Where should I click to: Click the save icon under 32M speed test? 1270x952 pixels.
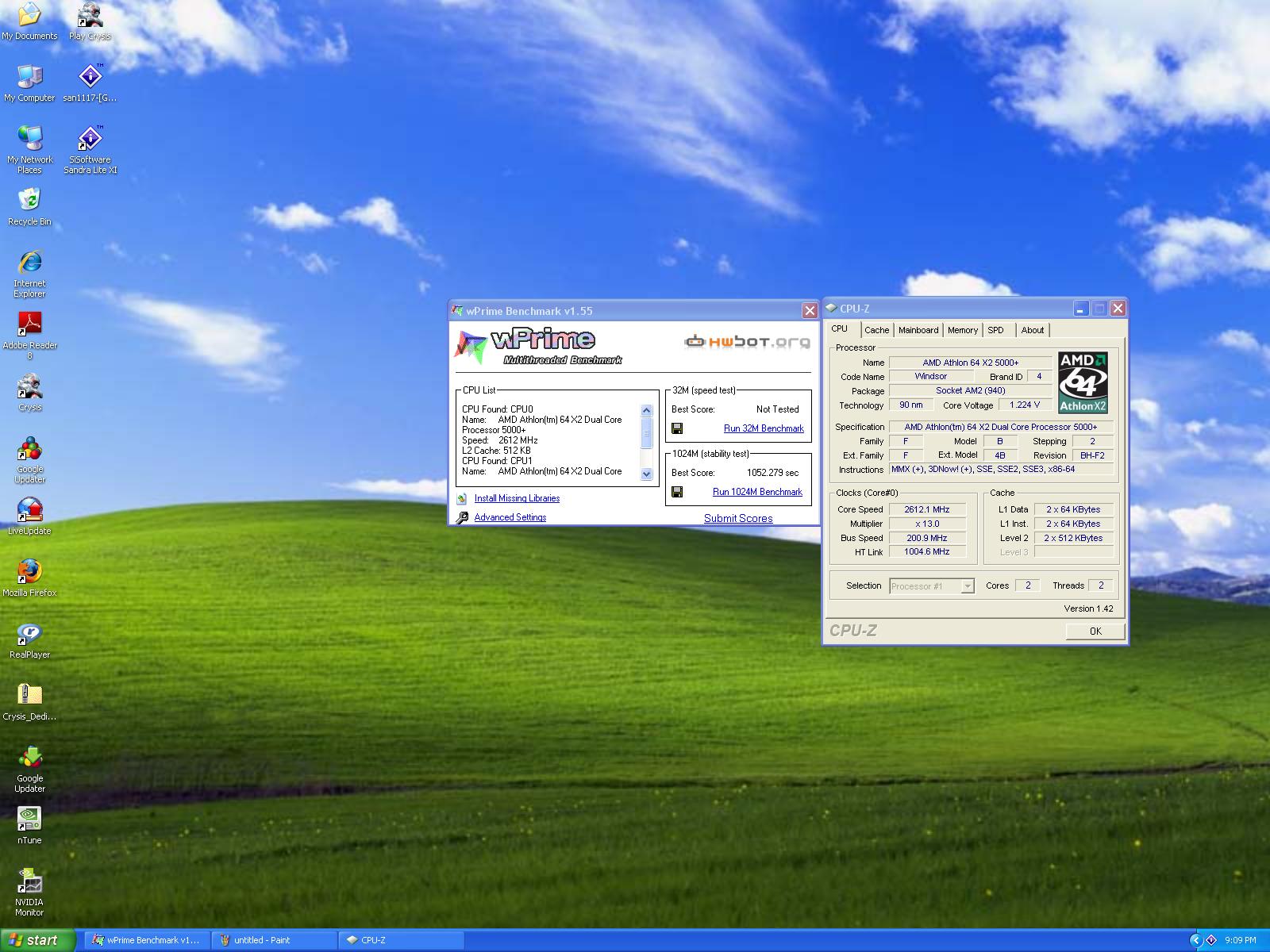(x=677, y=428)
